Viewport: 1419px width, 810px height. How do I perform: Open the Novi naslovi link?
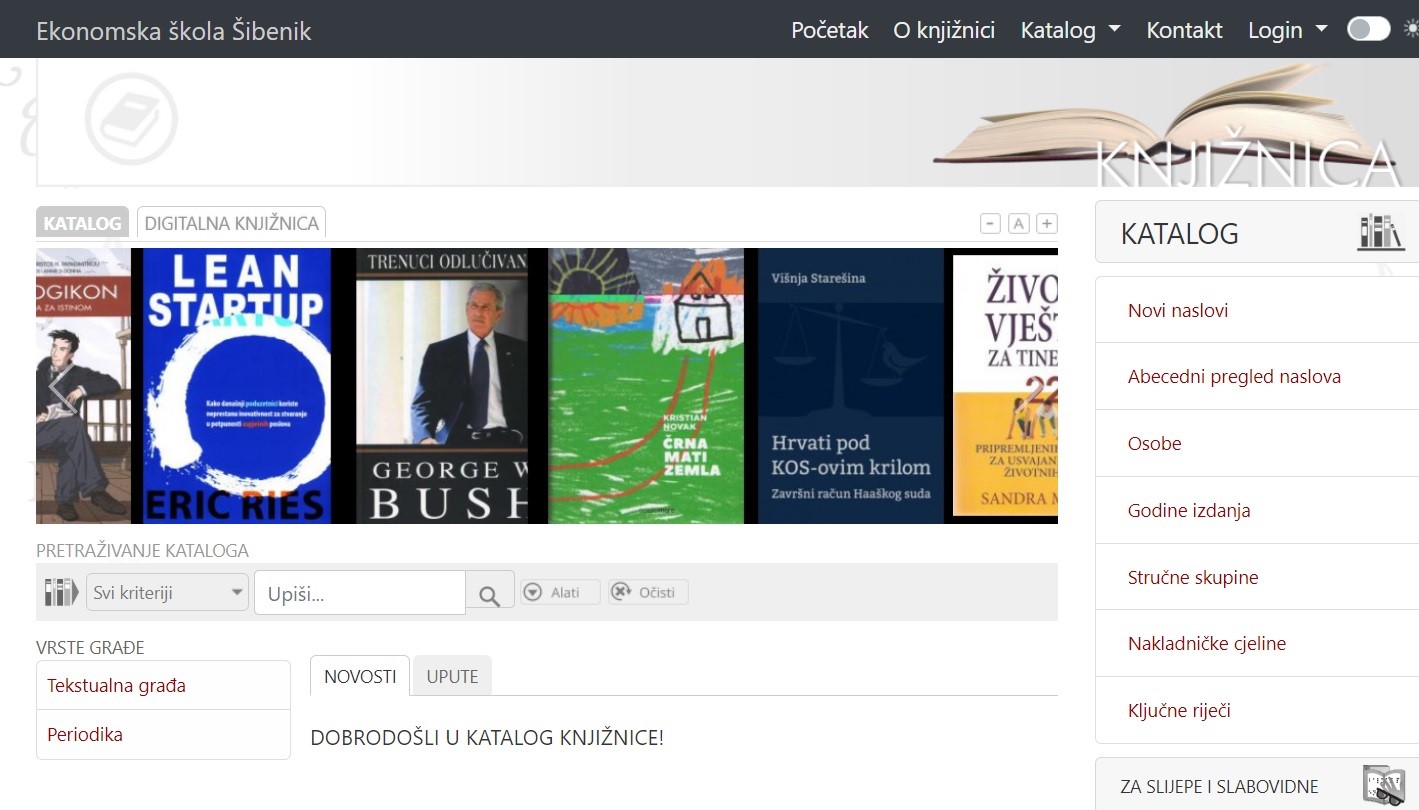[1177, 310]
